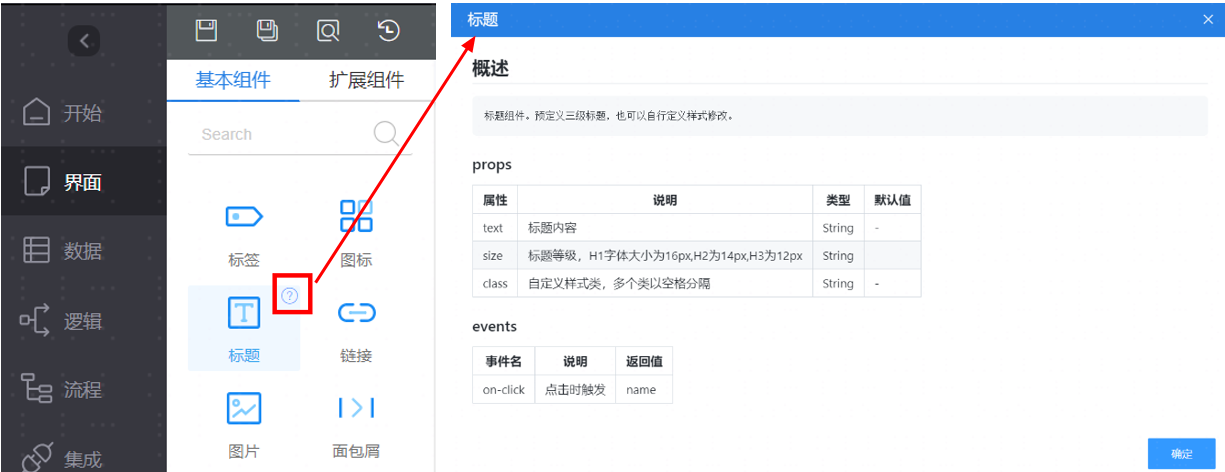Click the events section heading

[x=495, y=326]
